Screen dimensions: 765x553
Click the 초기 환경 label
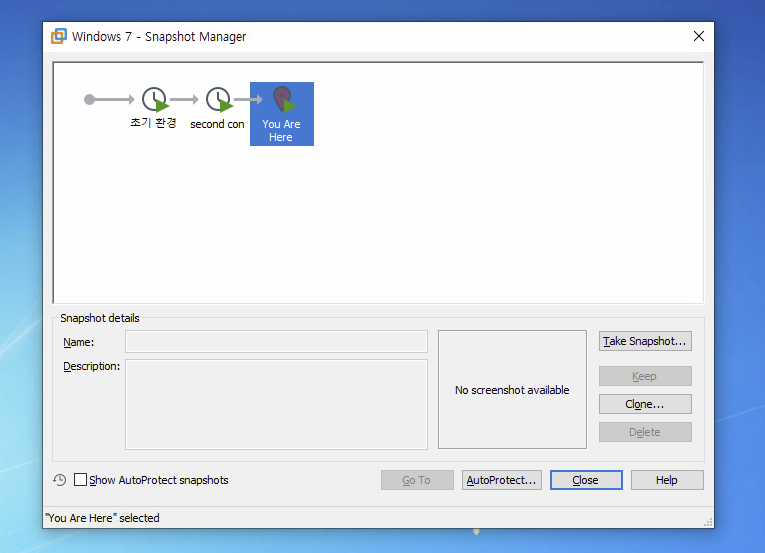[153, 123]
